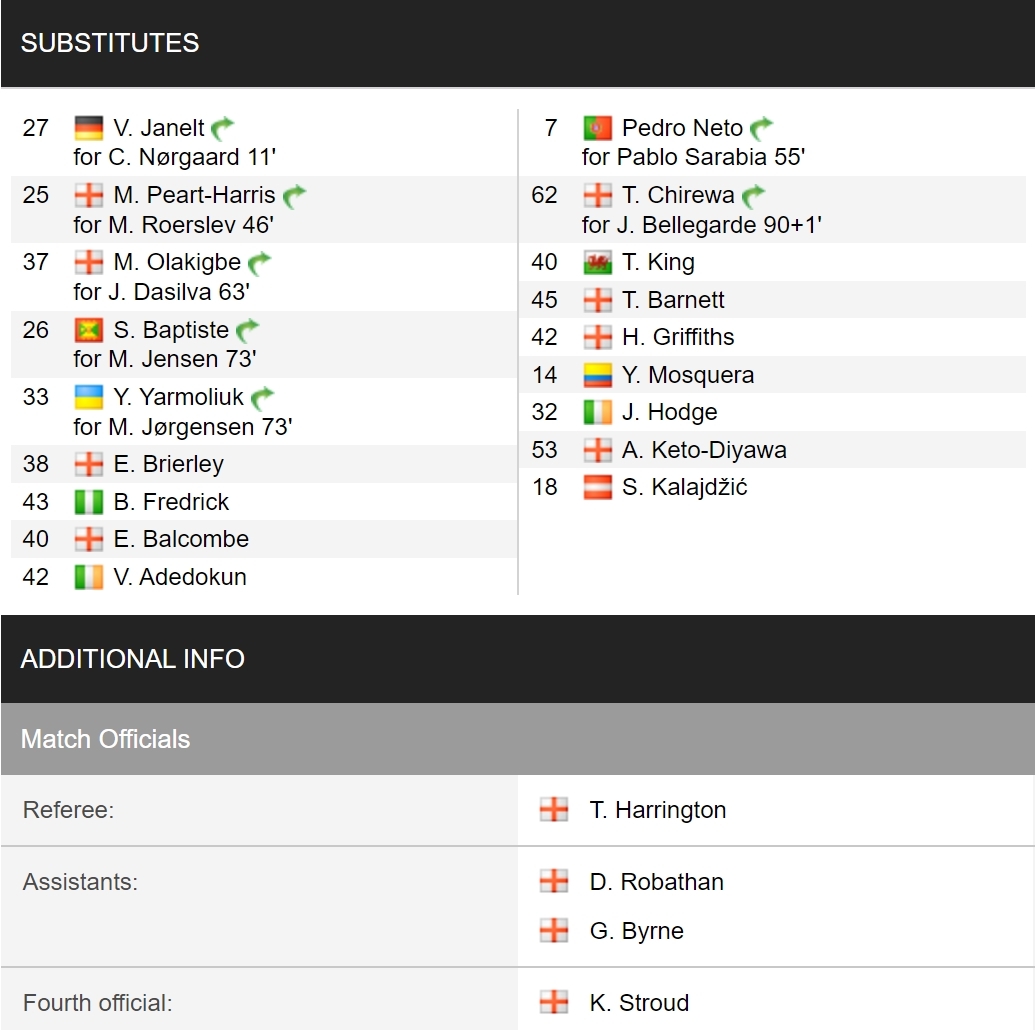Click the substitution arrow beside T. Chirewa
The height and width of the screenshot is (1030, 1035).
click(753, 195)
